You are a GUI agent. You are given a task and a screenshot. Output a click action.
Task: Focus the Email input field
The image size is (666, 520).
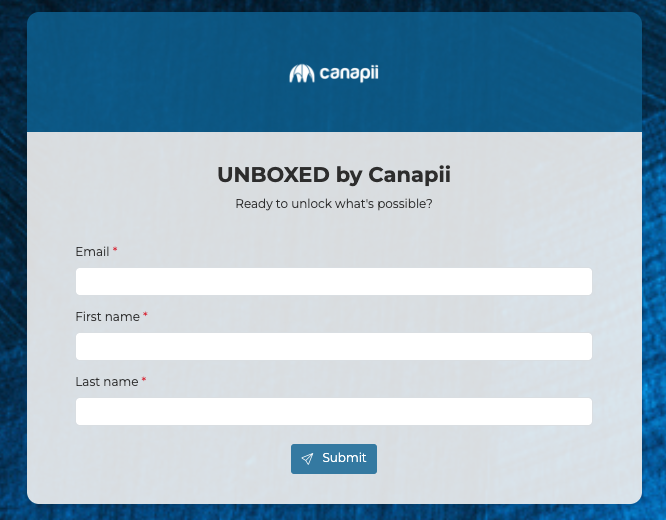point(333,281)
